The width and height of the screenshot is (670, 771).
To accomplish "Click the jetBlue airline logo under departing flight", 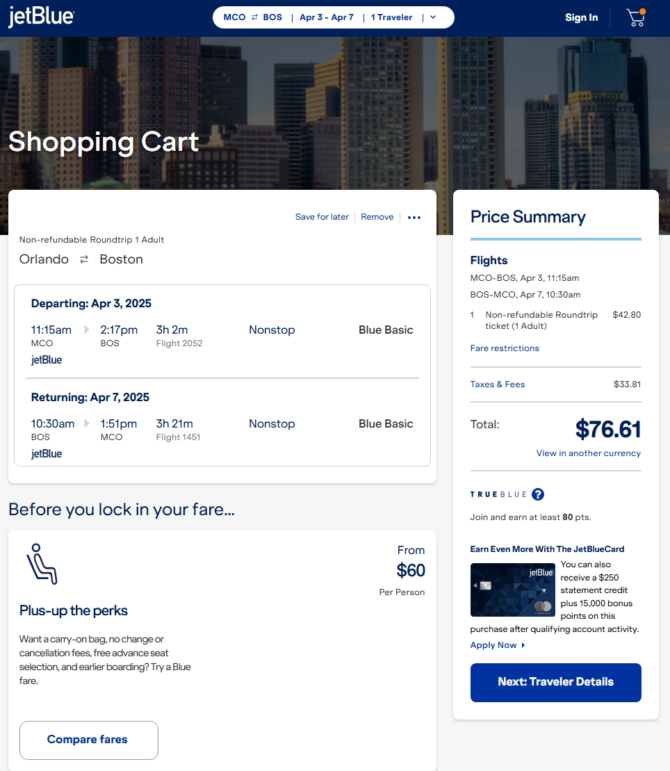I will (x=47, y=360).
